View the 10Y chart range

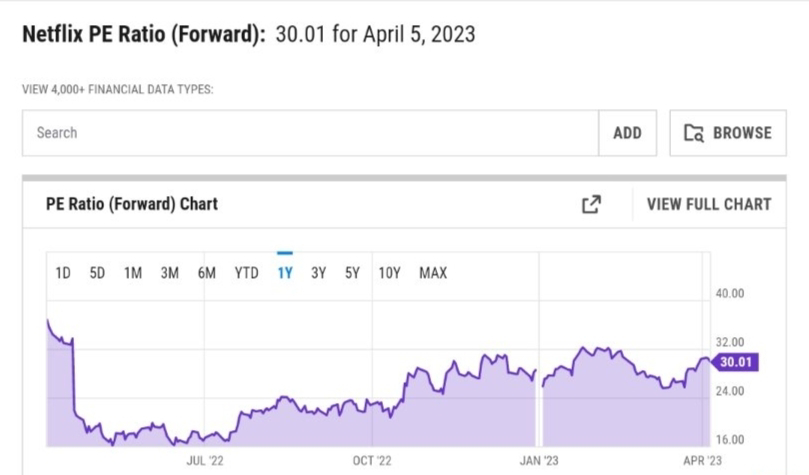pyautogui.click(x=390, y=273)
